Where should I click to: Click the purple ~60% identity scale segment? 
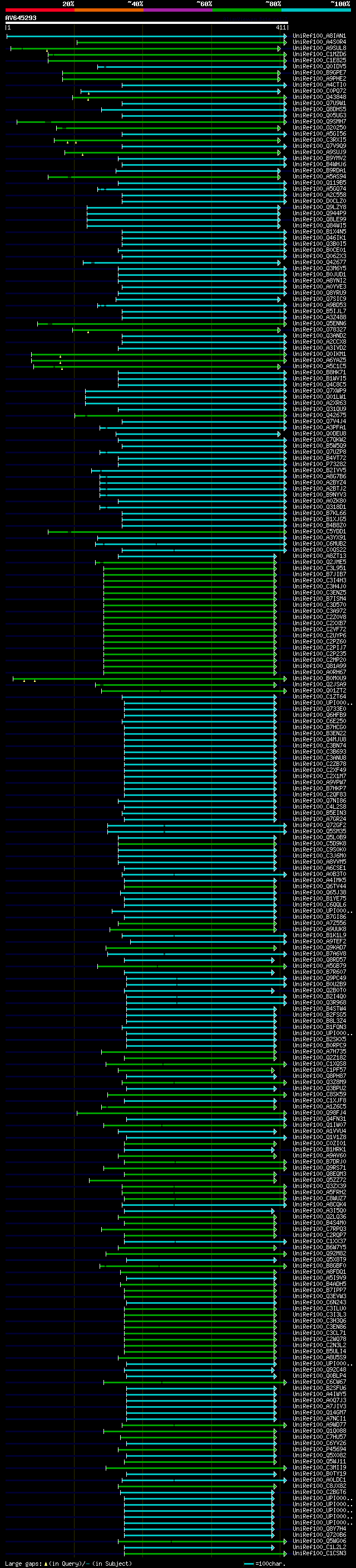click(177, 10)
